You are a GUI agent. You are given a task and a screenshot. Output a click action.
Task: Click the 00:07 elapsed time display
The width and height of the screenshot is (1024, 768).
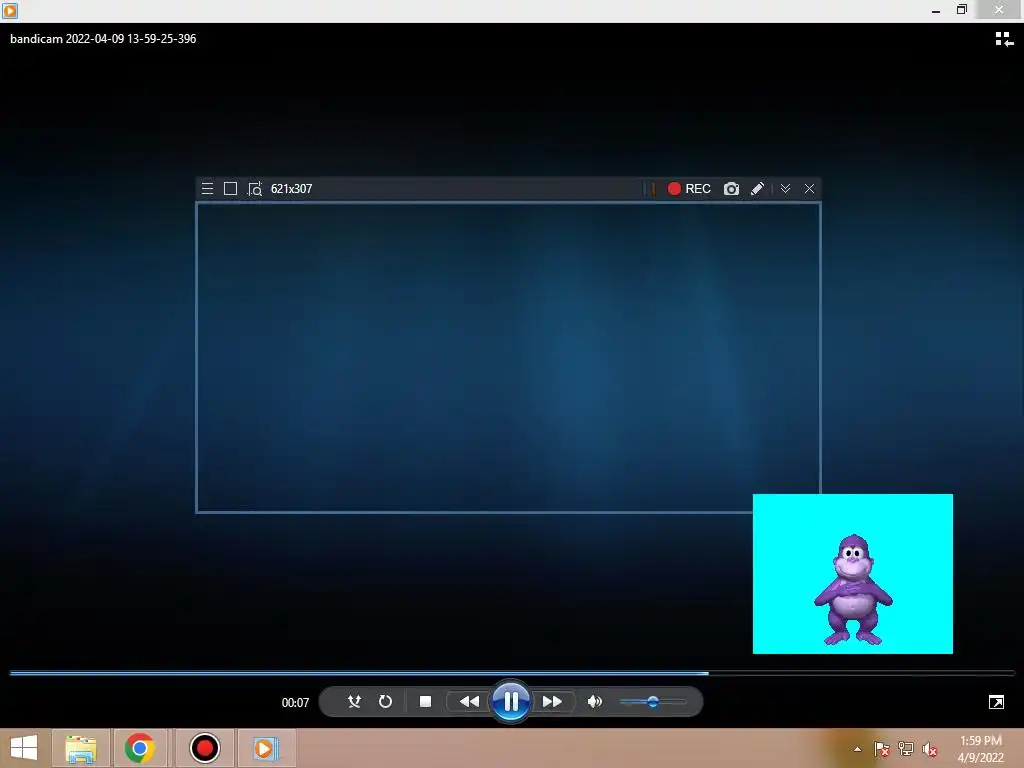click(295, 703)
